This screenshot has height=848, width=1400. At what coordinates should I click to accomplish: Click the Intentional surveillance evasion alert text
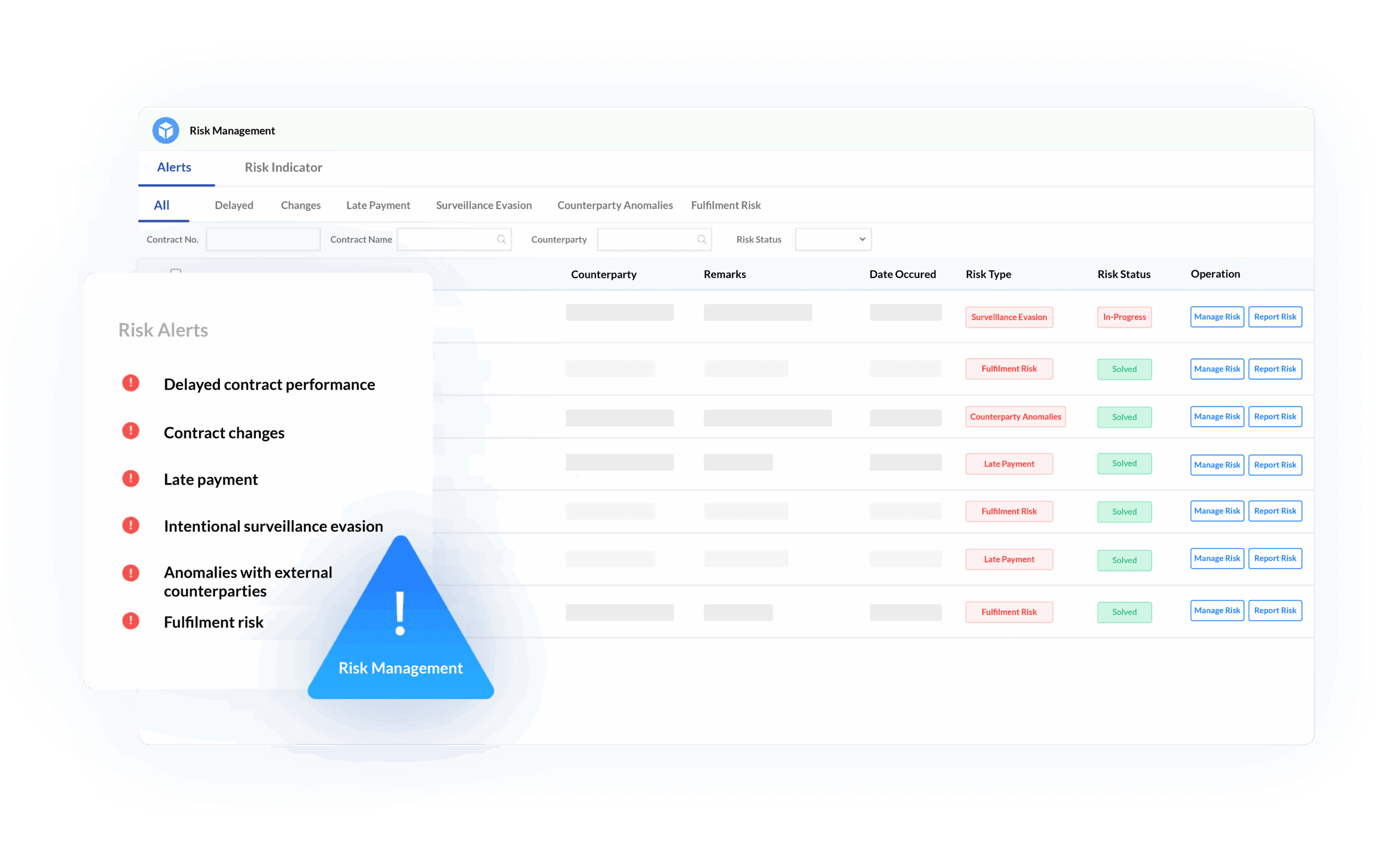click(273, 526)
